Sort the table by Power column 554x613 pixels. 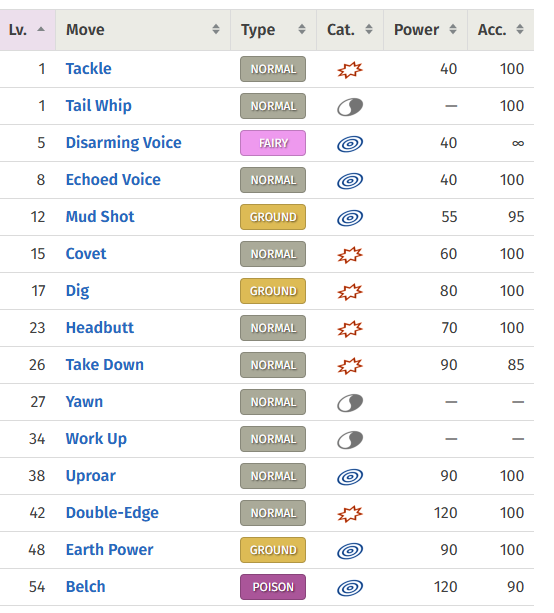click(x=425, y=30)
